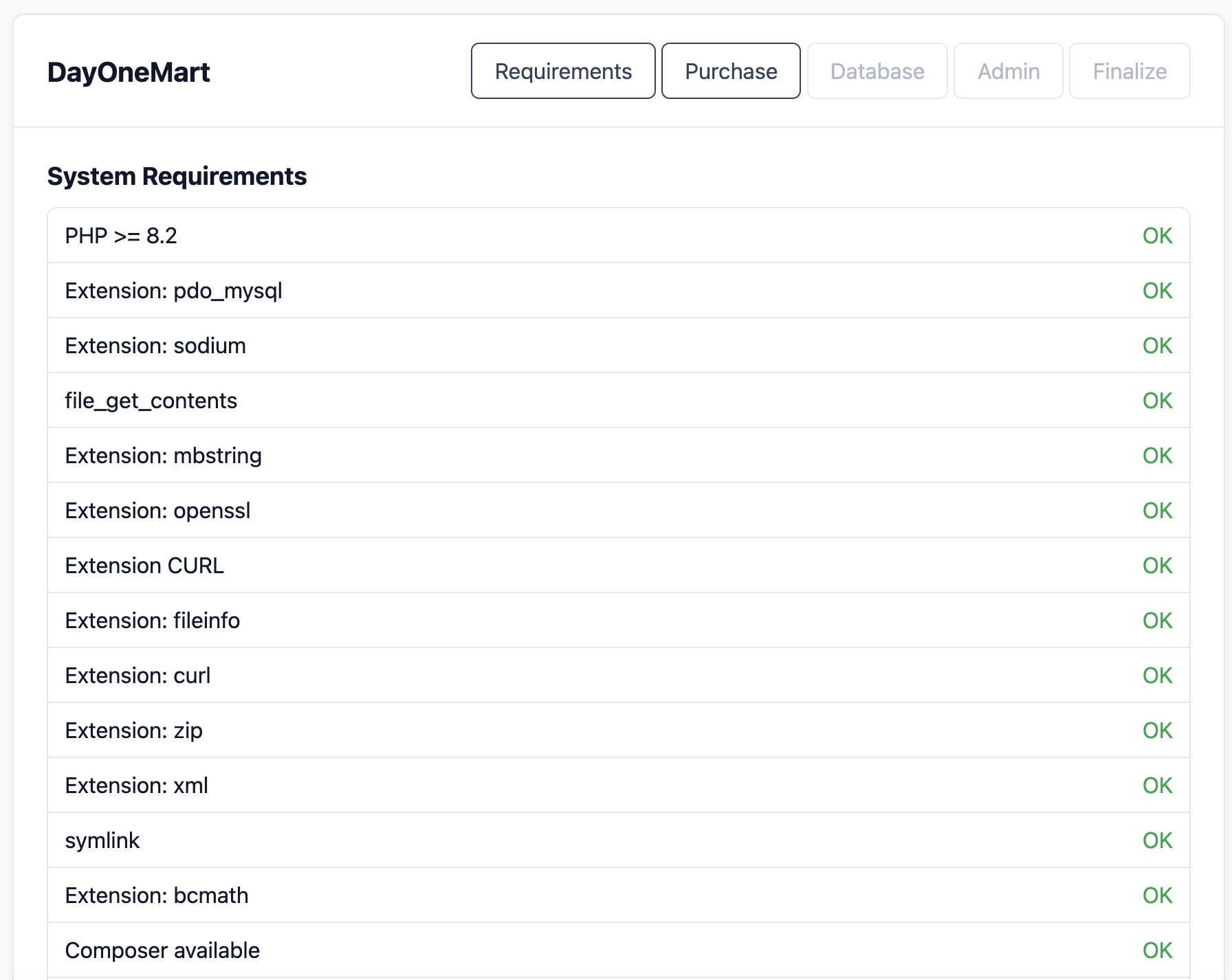1232x980 pixels.
Task: Go to the Database step tab
Action: 877,71
